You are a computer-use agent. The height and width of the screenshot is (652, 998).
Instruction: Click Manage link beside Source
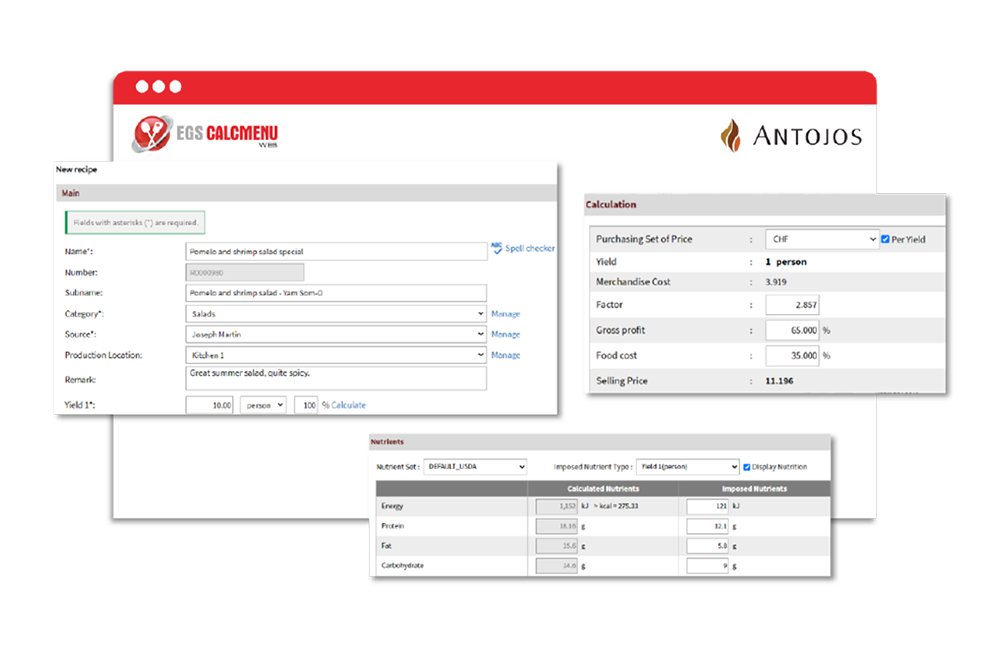tap(505, 334)
